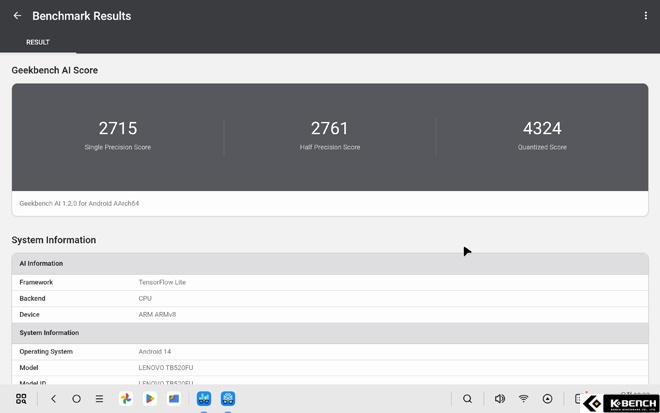Launch Google Play Store from the taskbar

pos(150,399)
